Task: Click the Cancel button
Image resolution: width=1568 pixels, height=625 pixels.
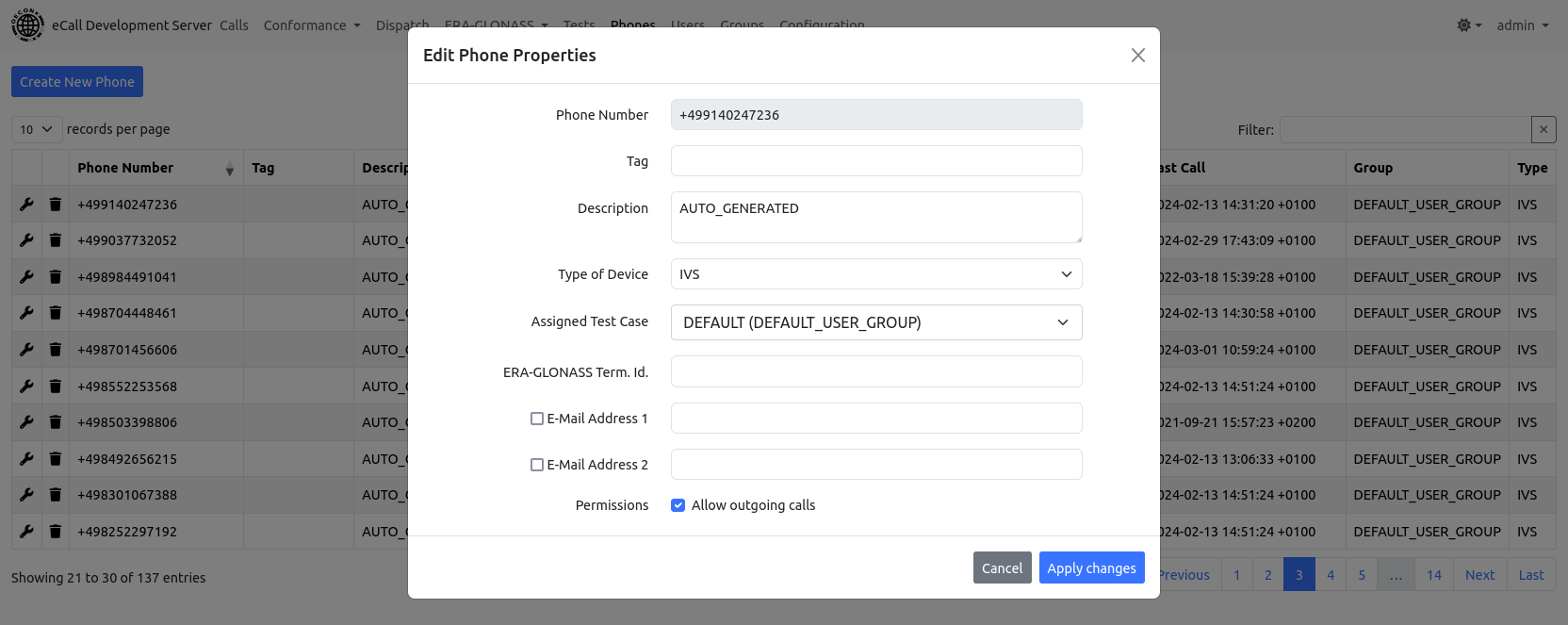Action: 1002,567
